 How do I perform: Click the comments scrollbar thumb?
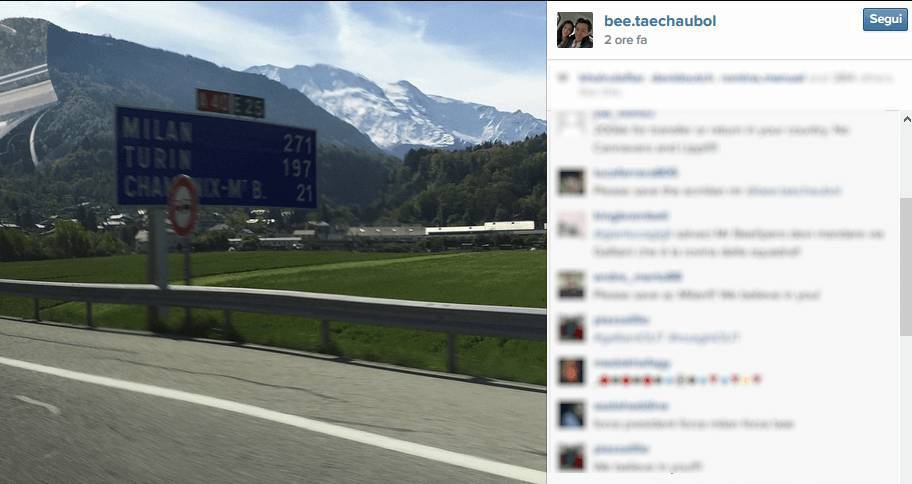pos(906,266)
